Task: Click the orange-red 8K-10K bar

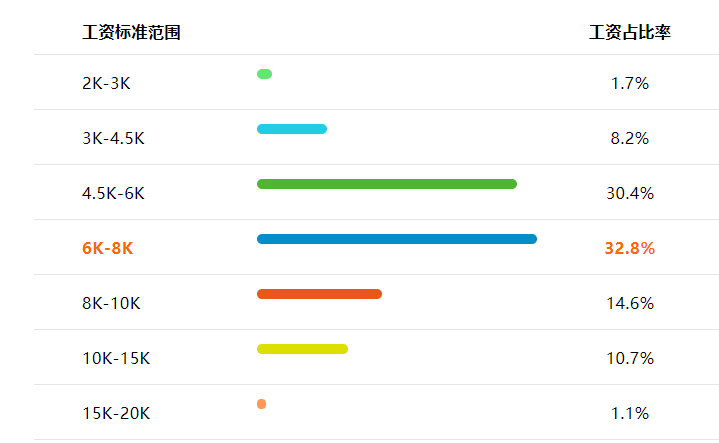Action: point(319,294)
